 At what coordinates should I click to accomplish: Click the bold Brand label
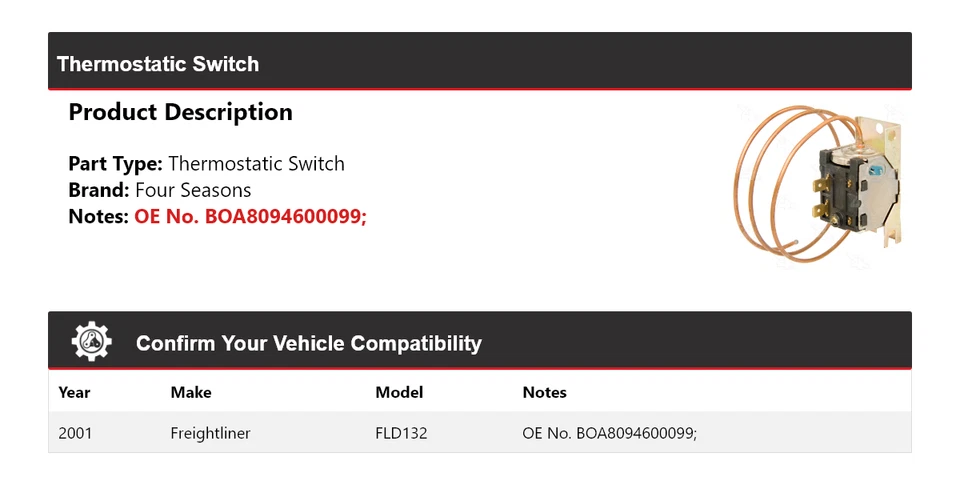pos(98,190)
